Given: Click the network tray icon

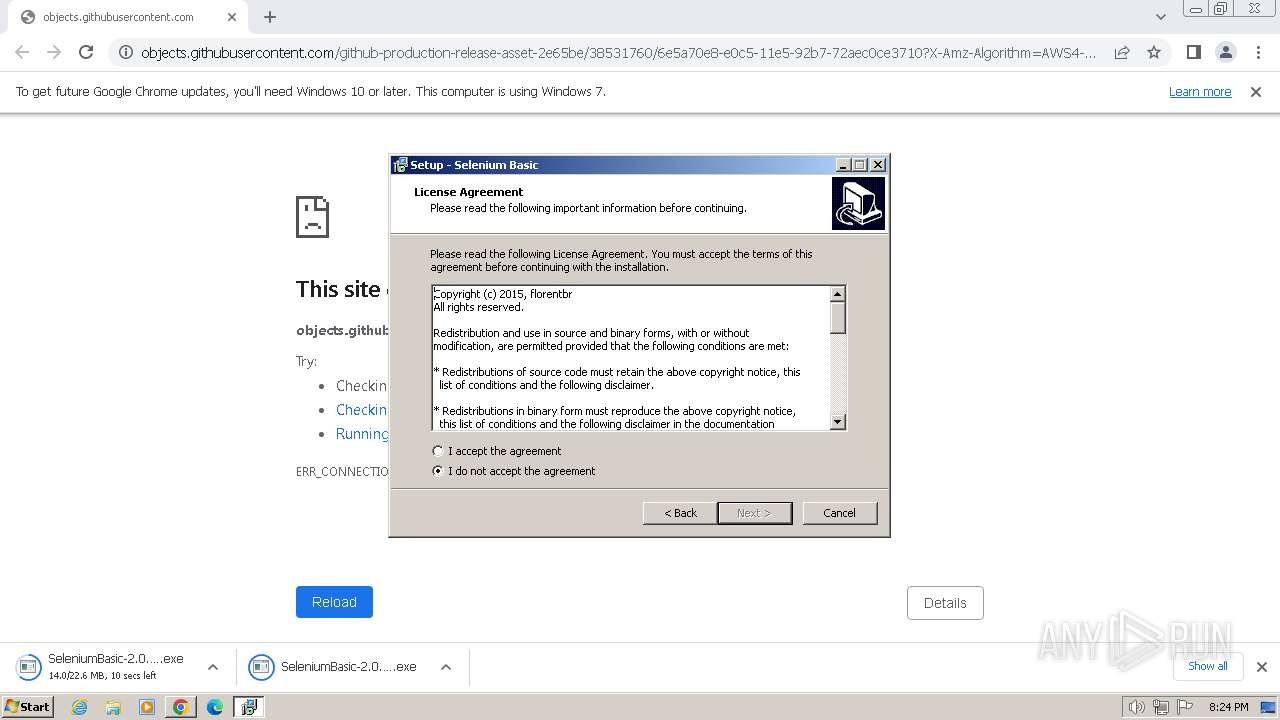Looking at the screenshot, I should pos(1161,707).
